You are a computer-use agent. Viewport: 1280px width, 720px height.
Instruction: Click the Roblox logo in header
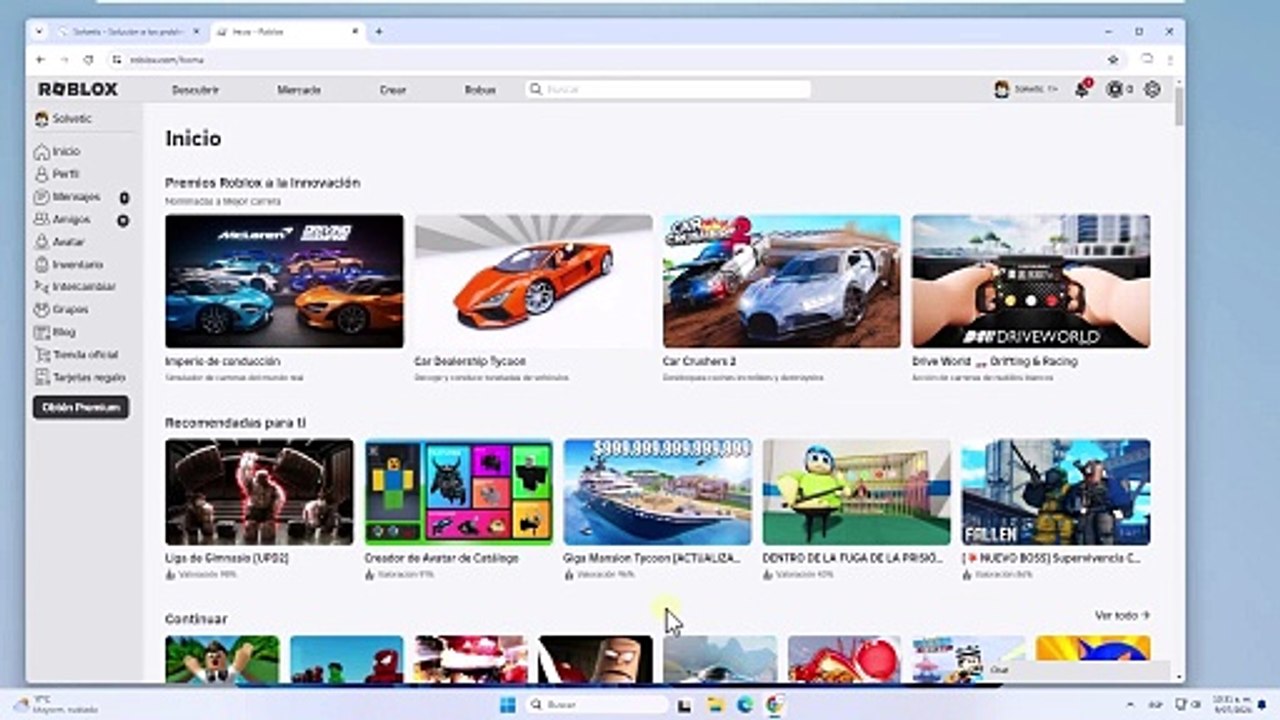coord(78,90)
